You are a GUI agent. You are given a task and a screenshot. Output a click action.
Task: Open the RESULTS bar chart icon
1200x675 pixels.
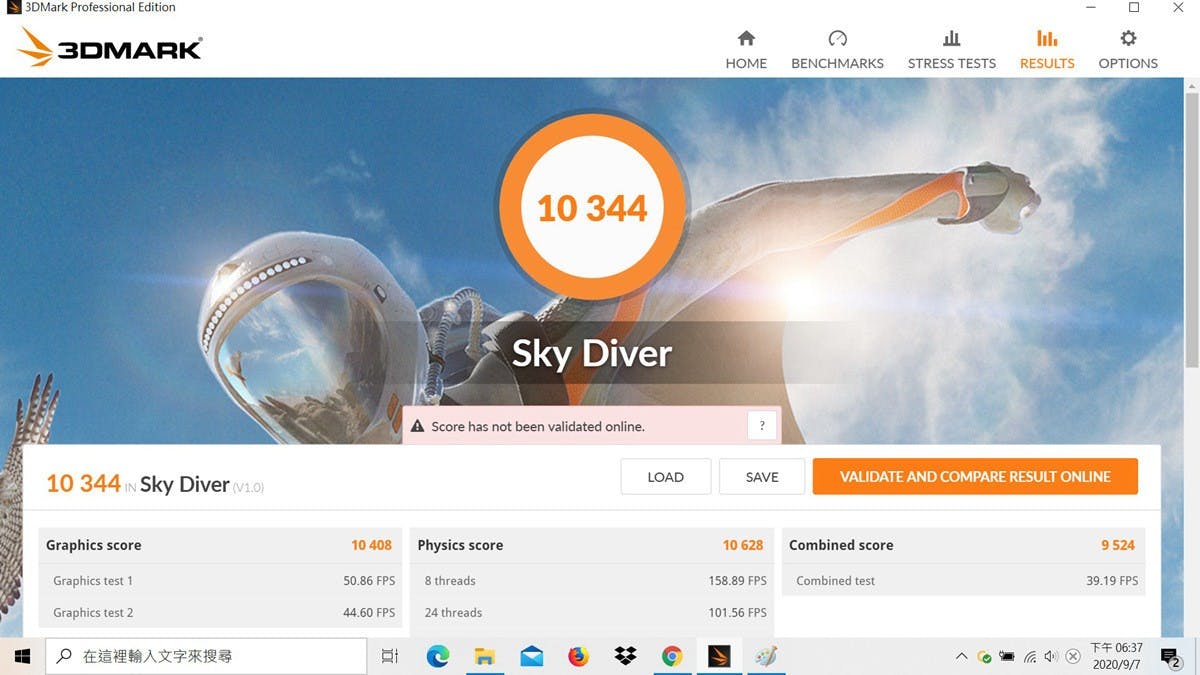tap(1047, 38)
